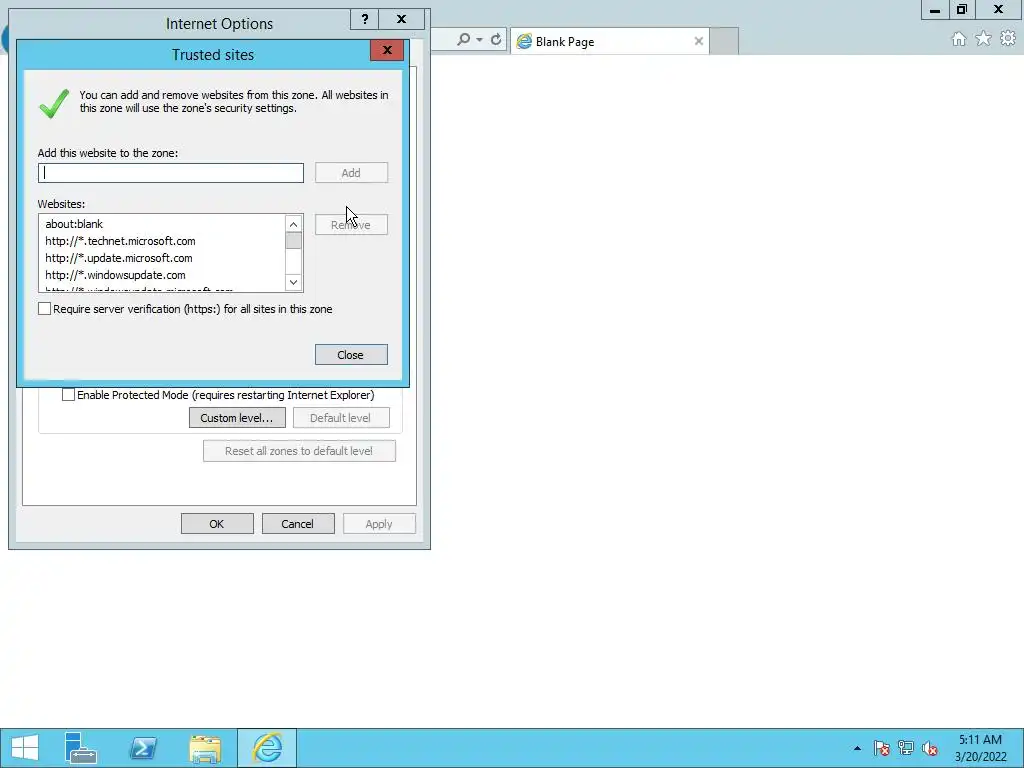Show hidden tray icons arrow

coord(857,748)
